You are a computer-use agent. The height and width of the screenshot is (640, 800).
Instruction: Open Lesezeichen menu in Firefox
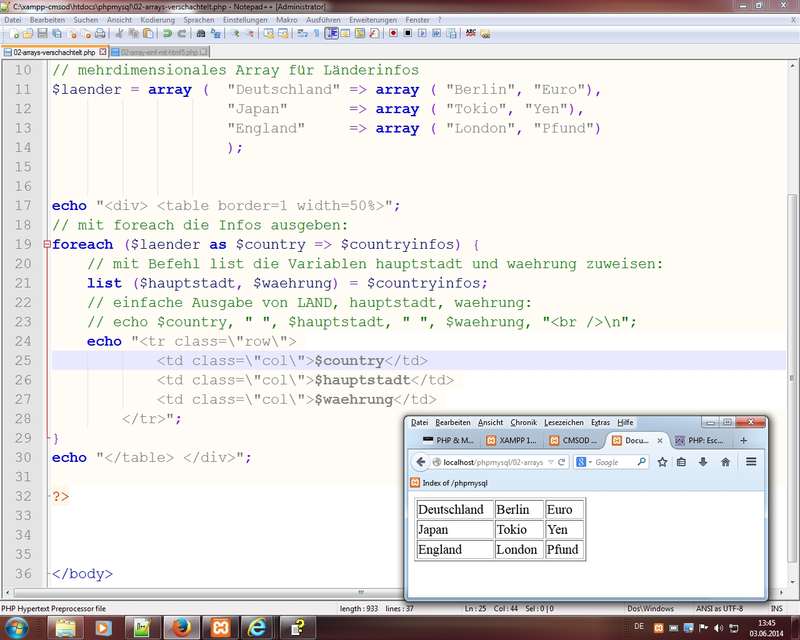pyautogui.click(x=566, y=422)
